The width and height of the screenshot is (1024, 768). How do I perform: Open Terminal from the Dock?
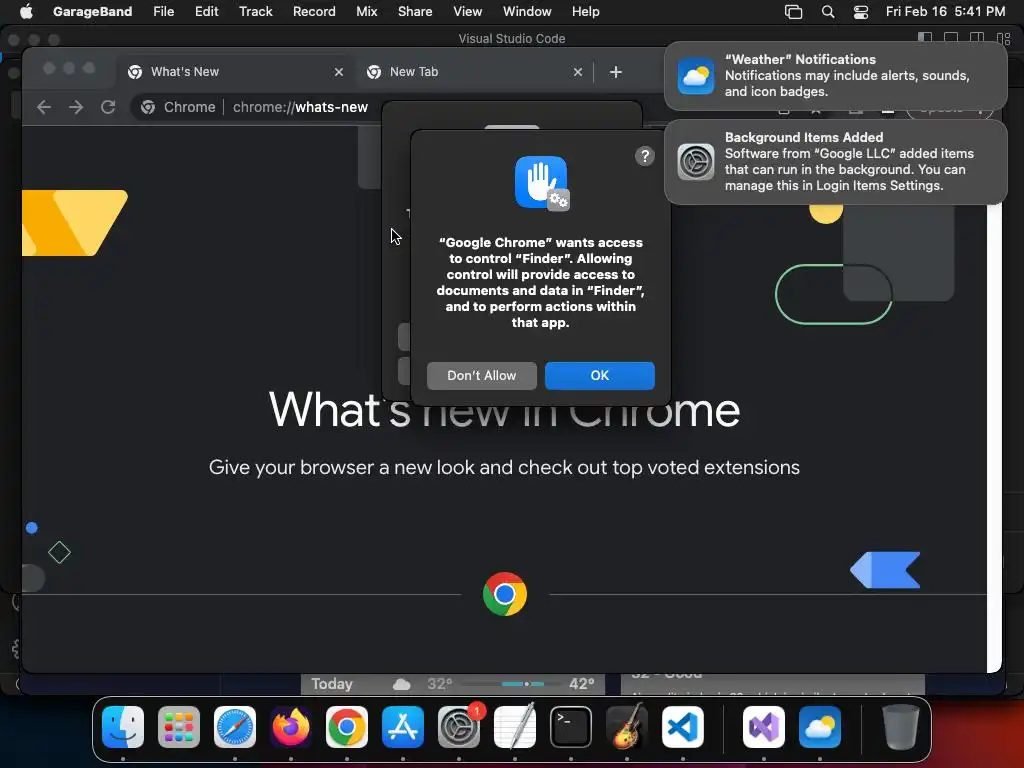point(571,726)
